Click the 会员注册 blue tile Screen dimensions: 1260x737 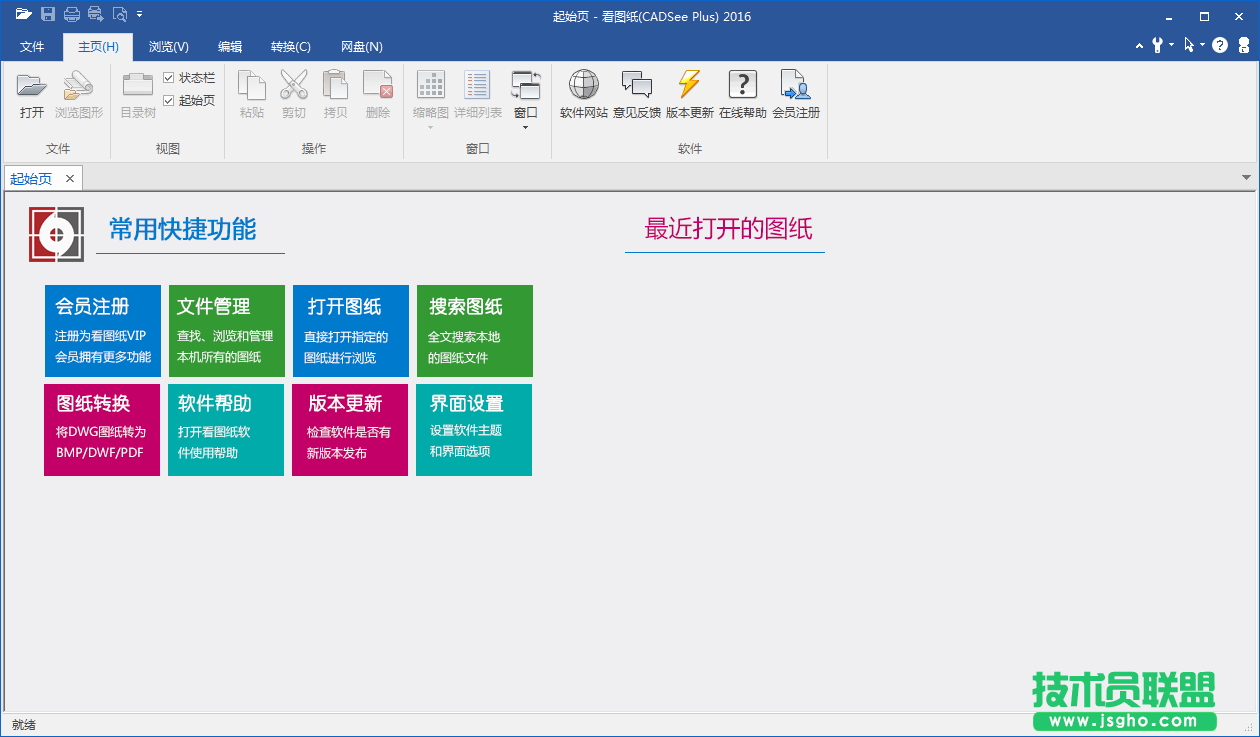(x=103, y=331)
